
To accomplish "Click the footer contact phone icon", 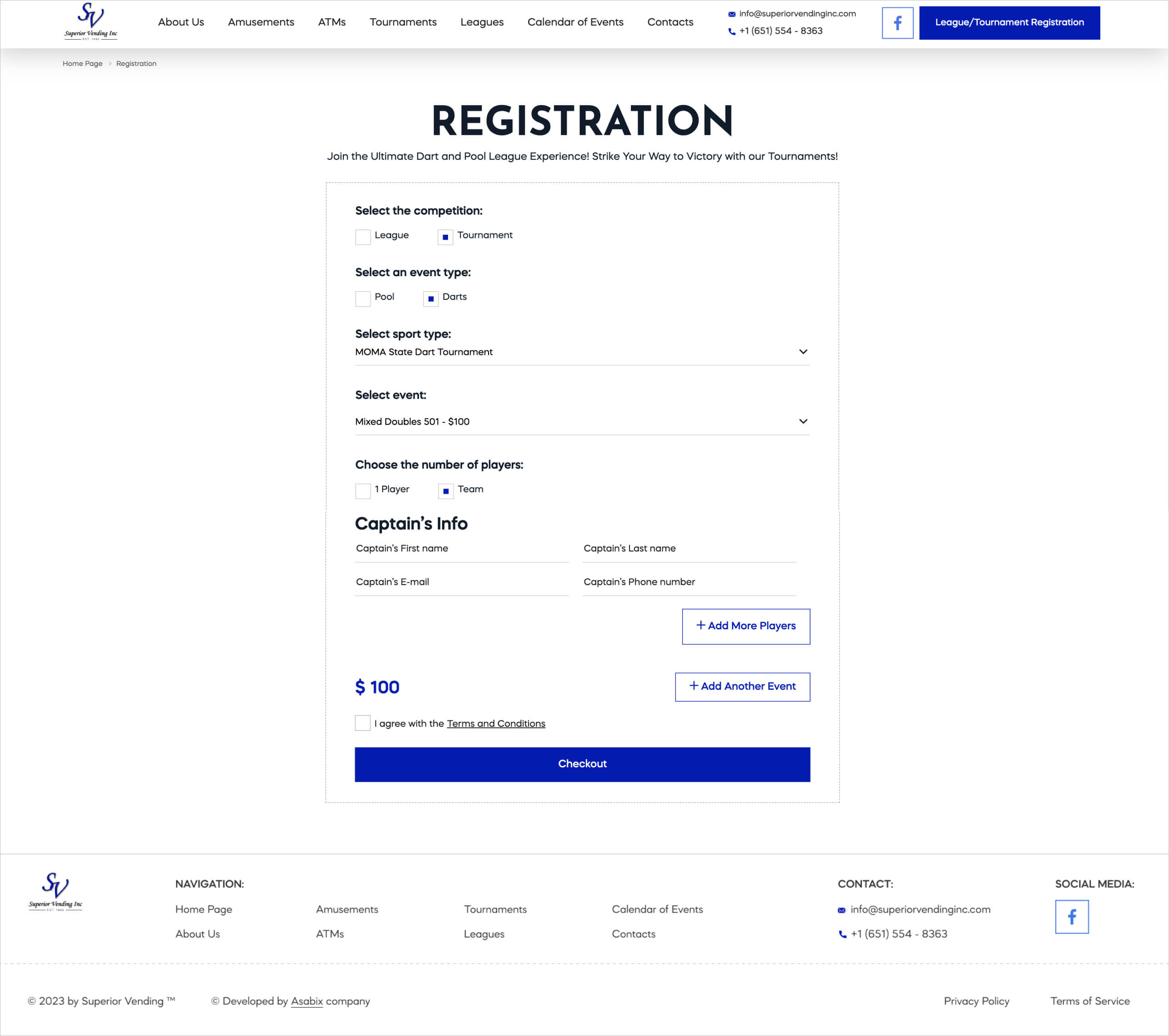I will pos(842,934).
